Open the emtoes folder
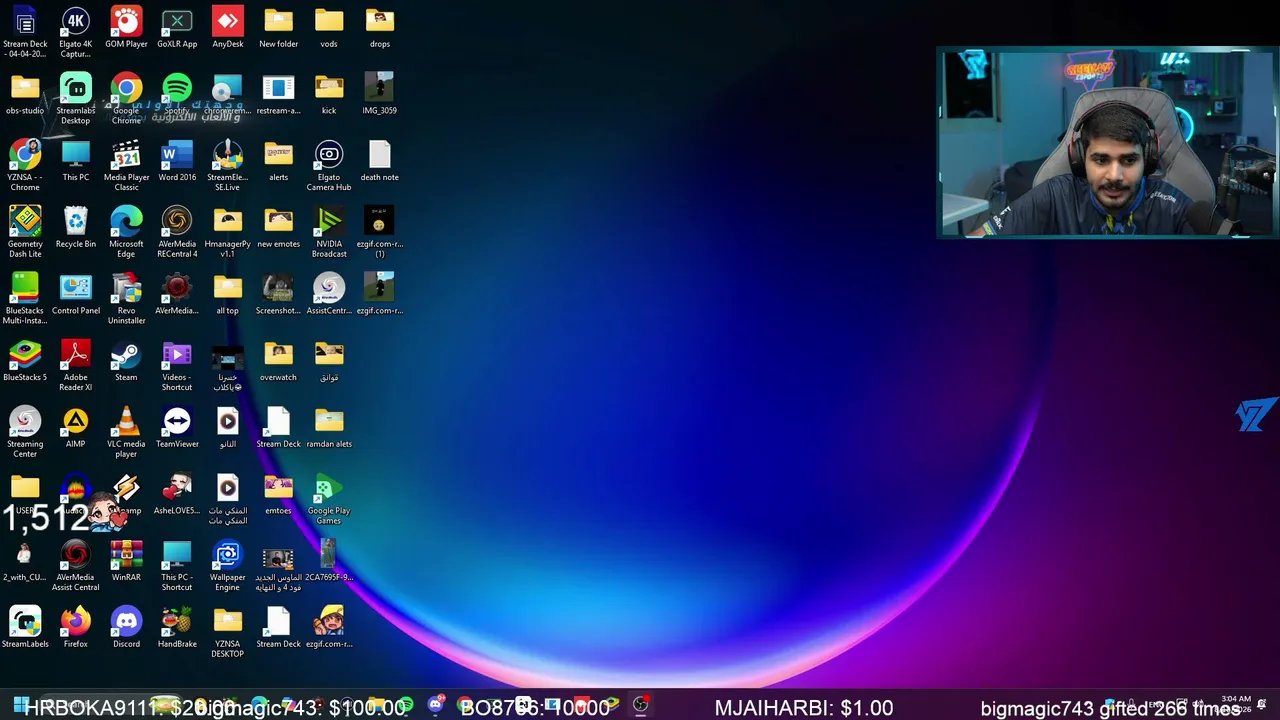The height and width of the screenshot is (720, 1280). (x=278, y=494)
